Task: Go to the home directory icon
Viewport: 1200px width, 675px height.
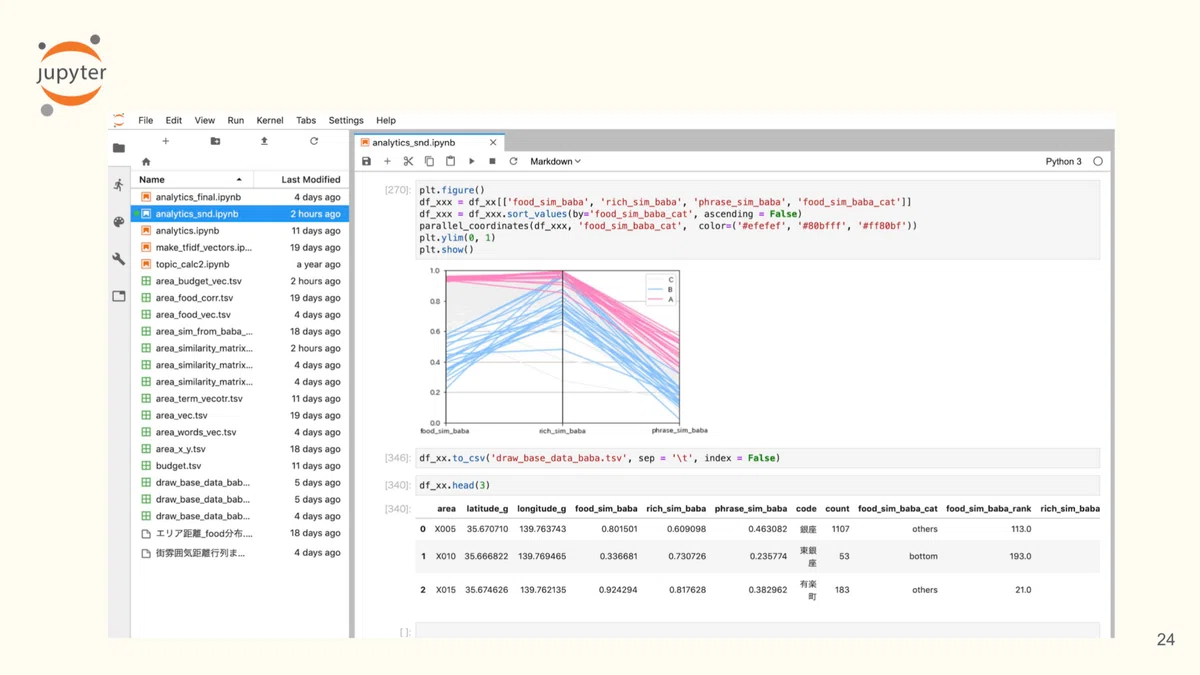Action: [x=146, y=161]
